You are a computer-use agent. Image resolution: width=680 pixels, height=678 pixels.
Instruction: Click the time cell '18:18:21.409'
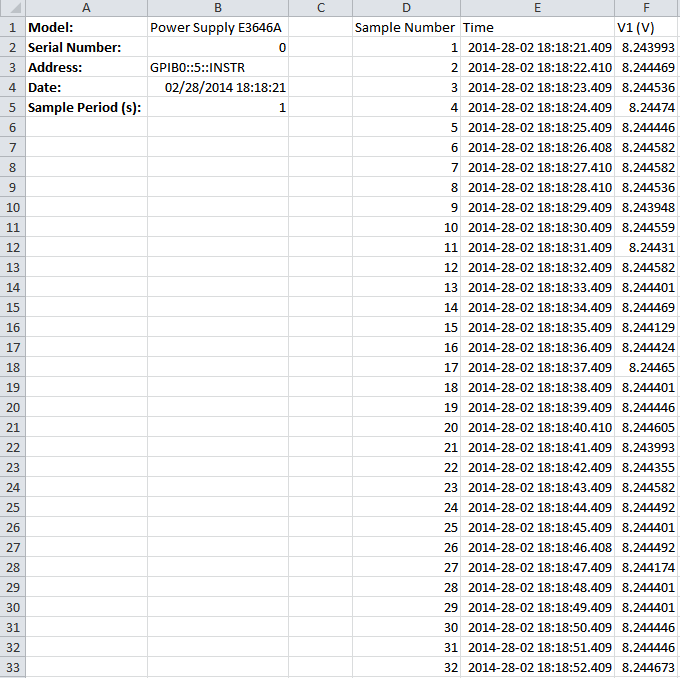point(537,47)
